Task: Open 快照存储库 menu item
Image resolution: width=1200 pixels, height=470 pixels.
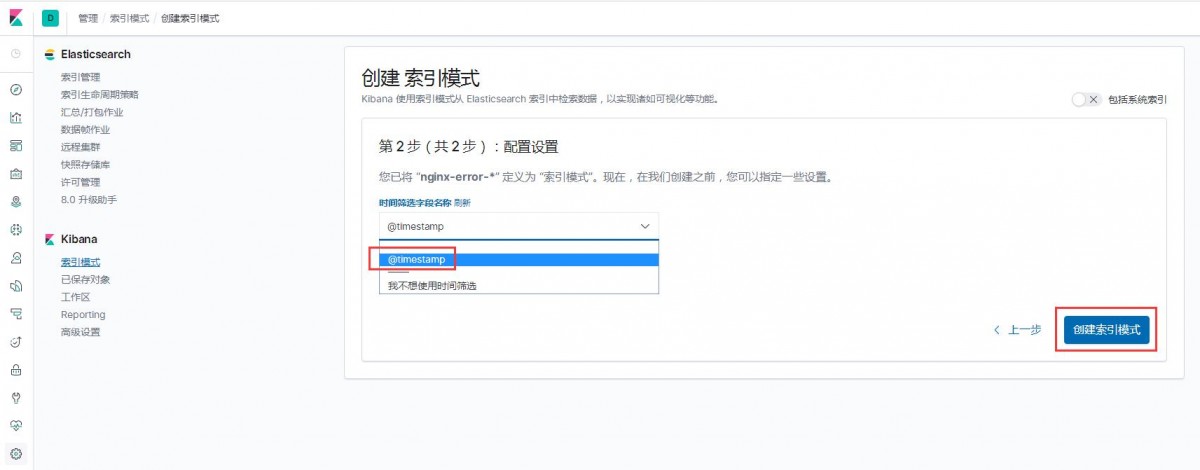Action: pos(85,165)
